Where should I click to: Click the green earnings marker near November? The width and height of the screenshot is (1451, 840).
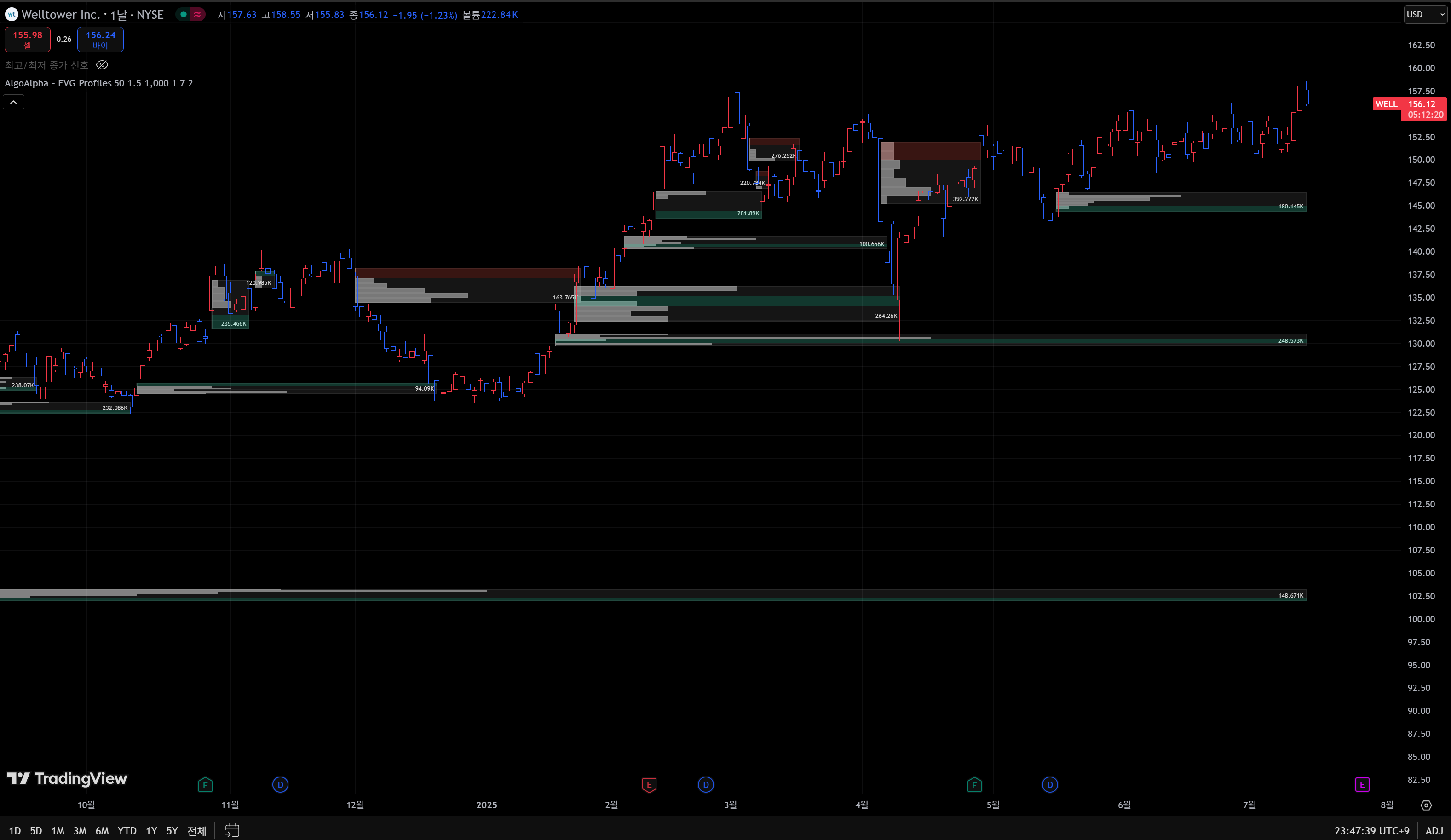pos(205,784)
